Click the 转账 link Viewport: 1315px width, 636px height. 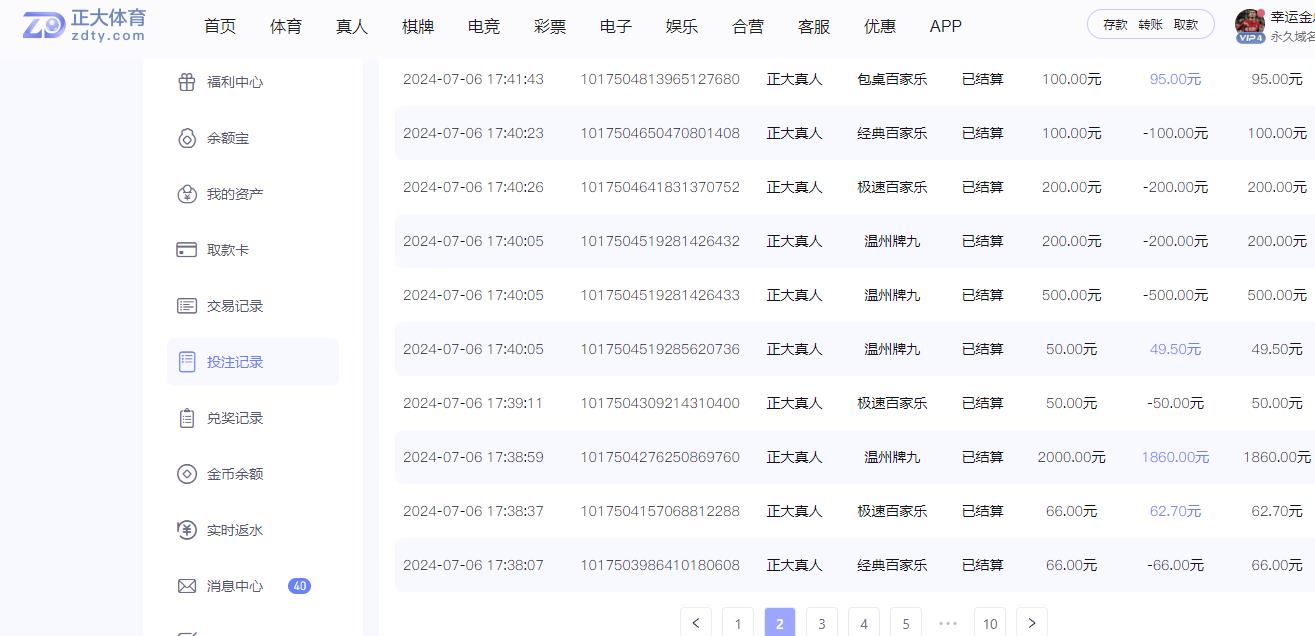tap(1148, 24)
